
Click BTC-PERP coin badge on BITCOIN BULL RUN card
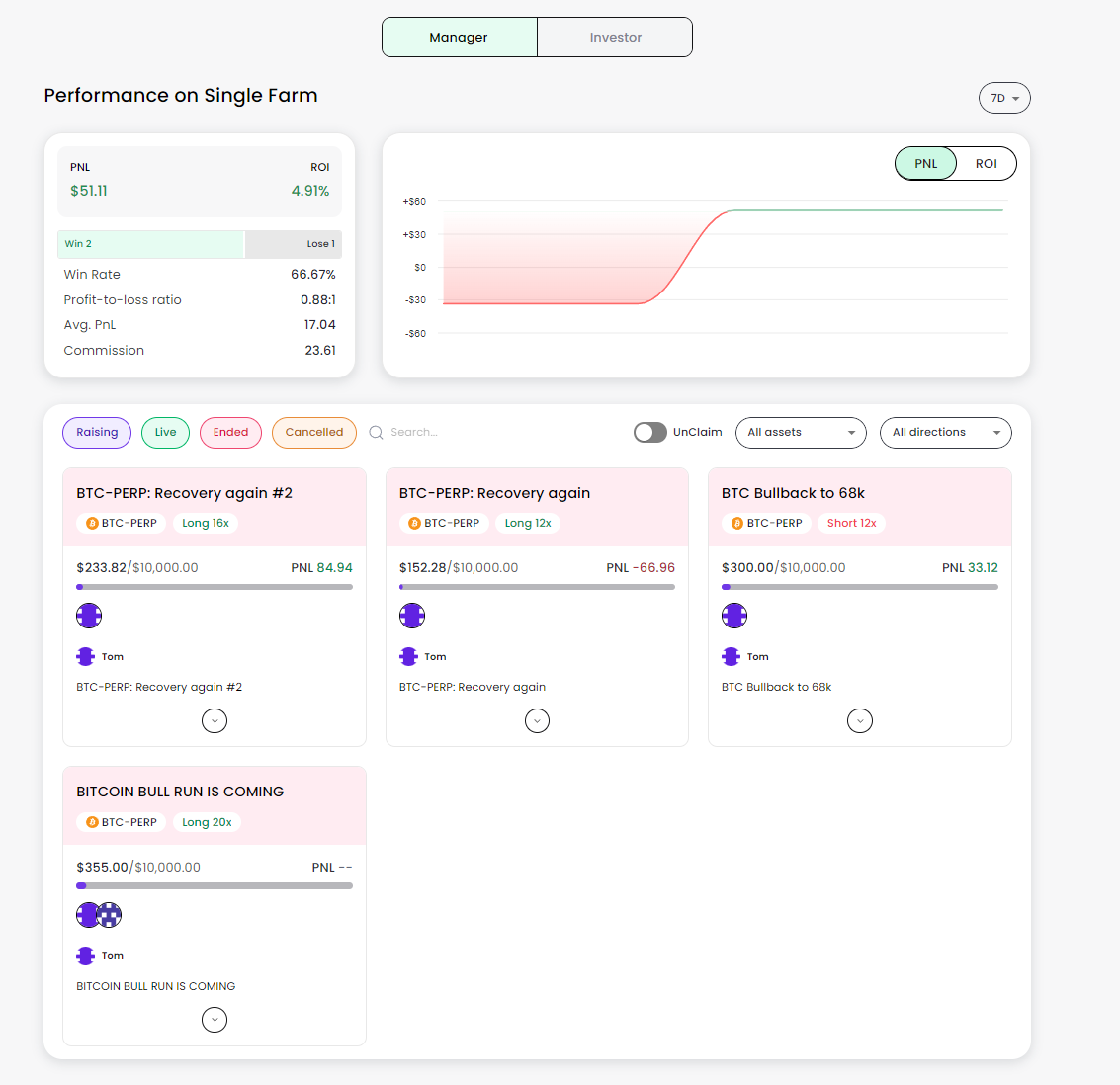point(122,822)
